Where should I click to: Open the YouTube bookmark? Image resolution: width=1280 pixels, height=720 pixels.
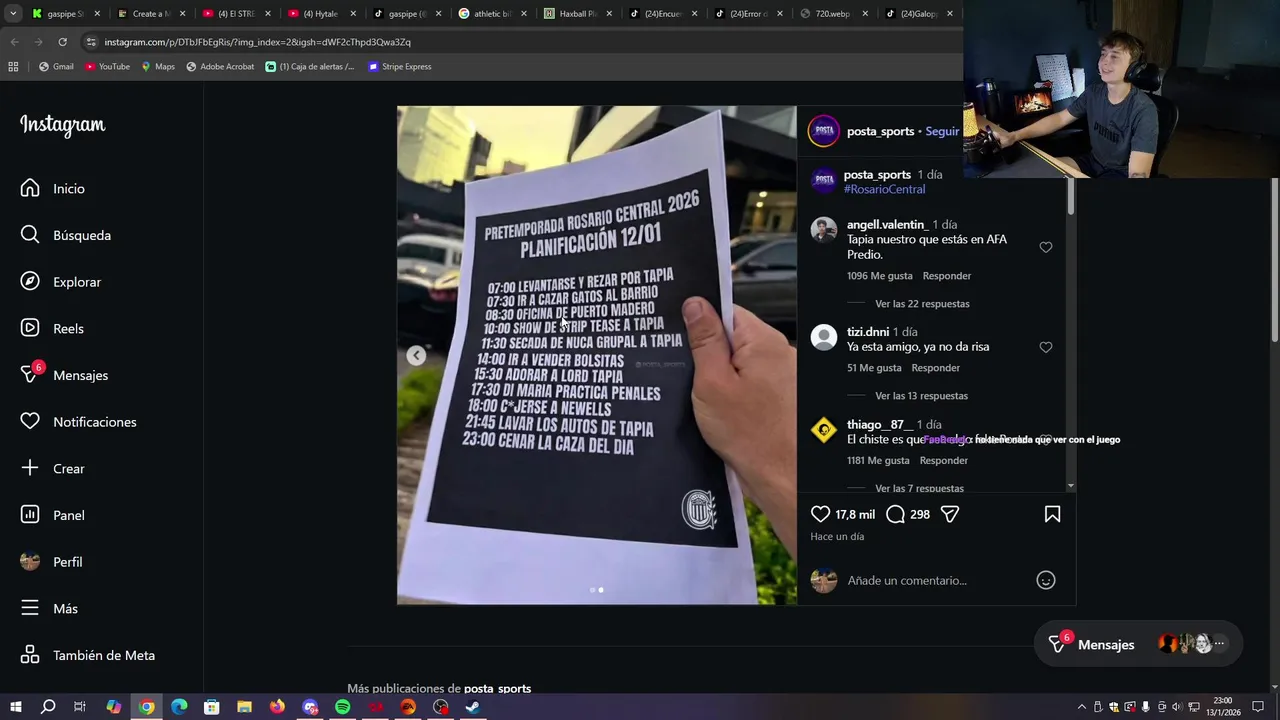pos(107,66)
